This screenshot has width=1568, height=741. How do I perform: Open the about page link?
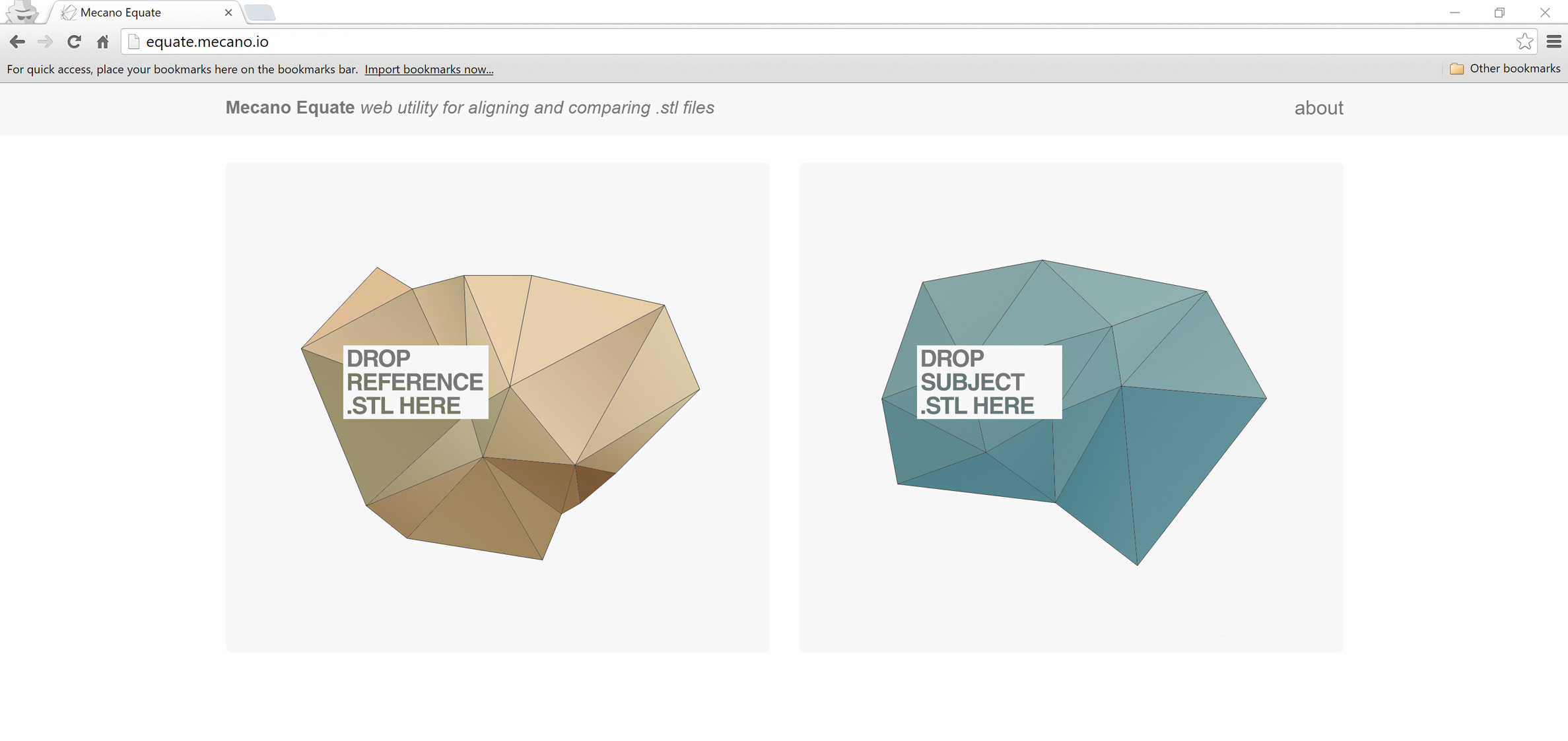(1318, 108)
